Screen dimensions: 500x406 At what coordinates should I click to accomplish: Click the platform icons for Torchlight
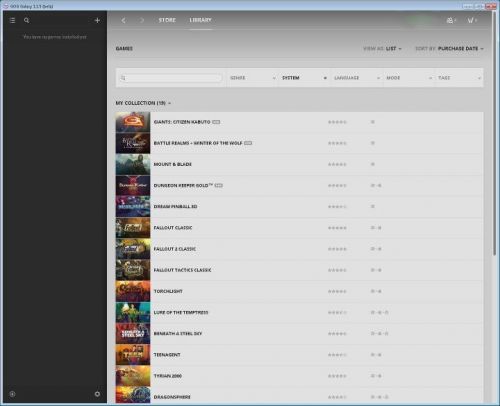(x=376, y=291)
